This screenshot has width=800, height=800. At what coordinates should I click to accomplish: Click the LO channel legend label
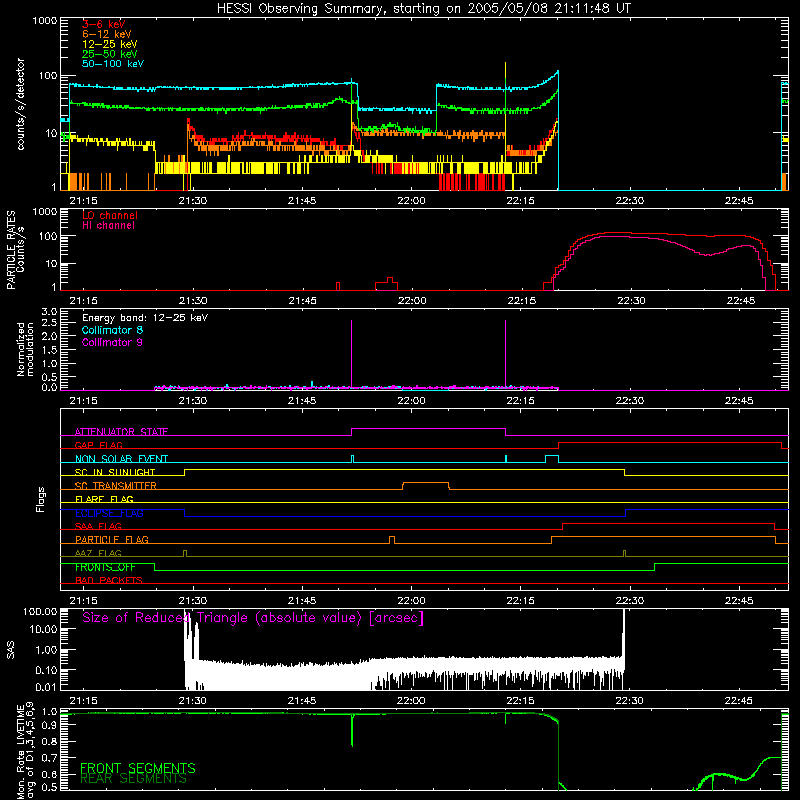[x=110, y=215]
